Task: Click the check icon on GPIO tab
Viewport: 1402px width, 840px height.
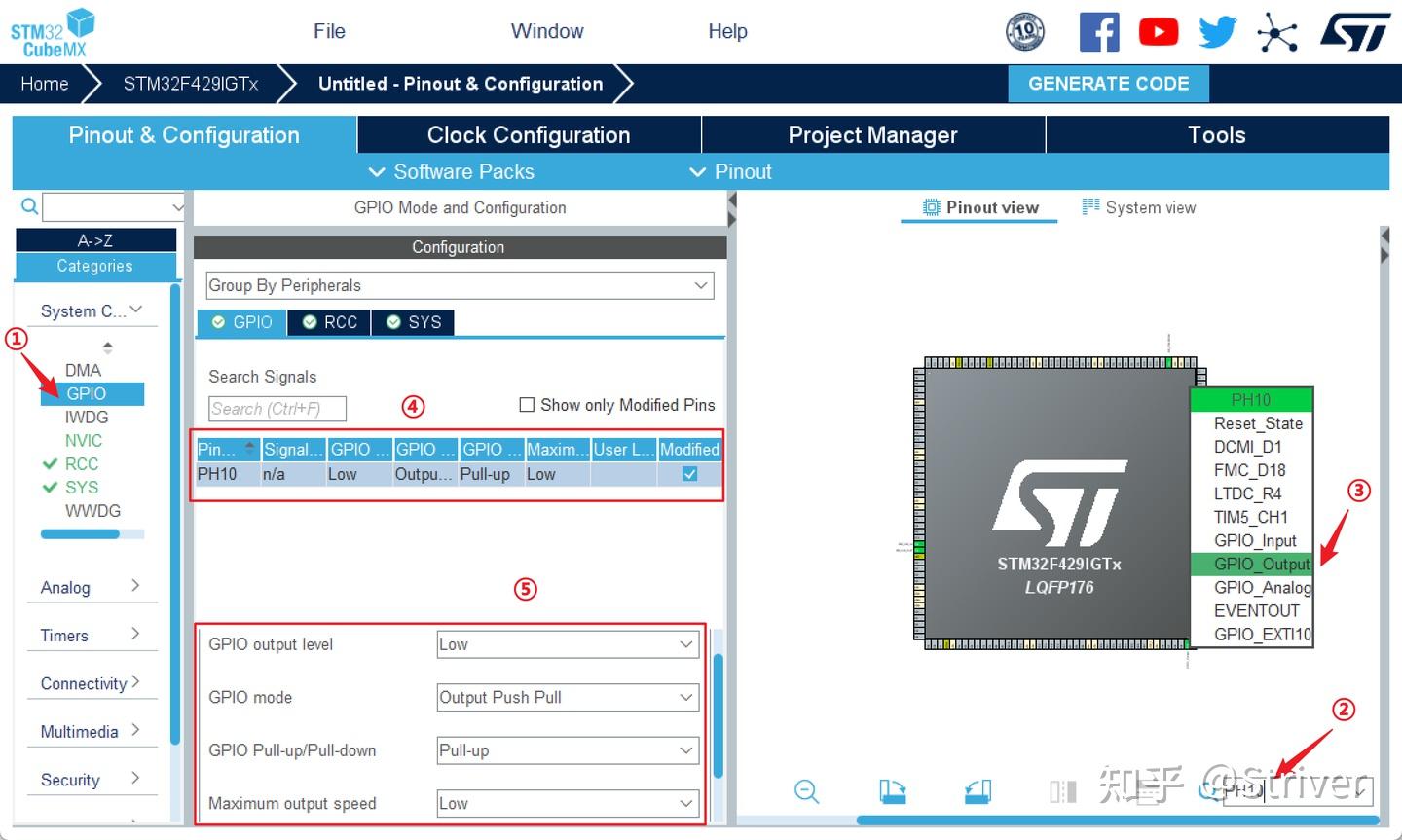Action: (218, 322)
